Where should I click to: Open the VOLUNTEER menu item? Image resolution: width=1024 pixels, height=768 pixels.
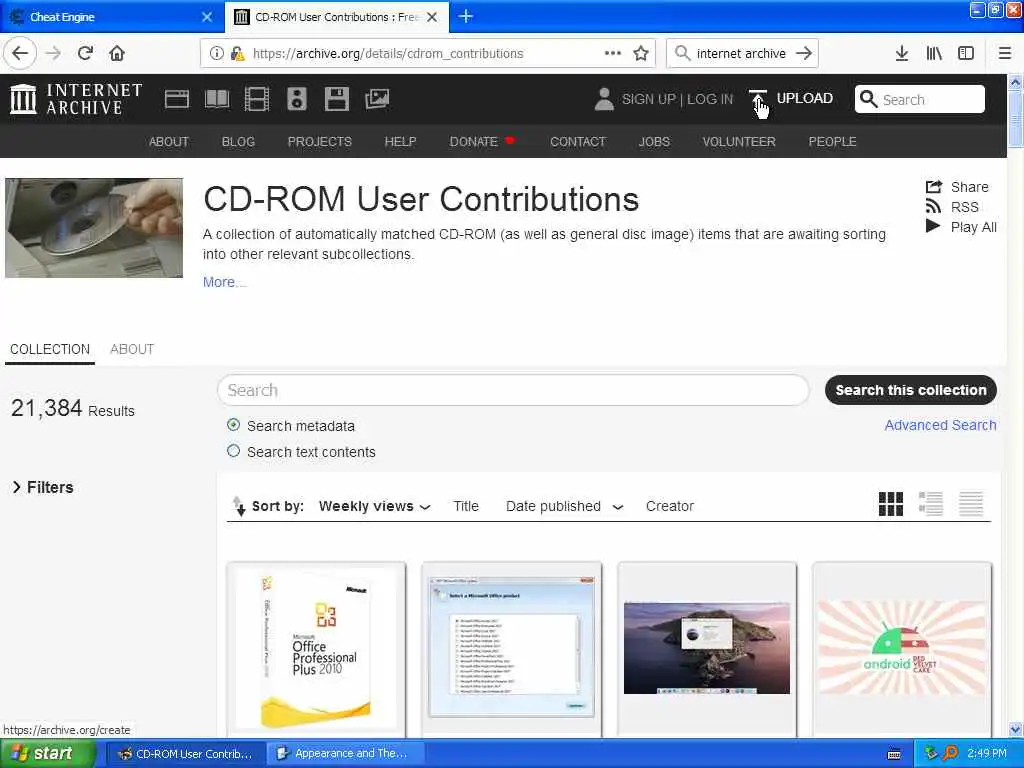tap(739, 142)
